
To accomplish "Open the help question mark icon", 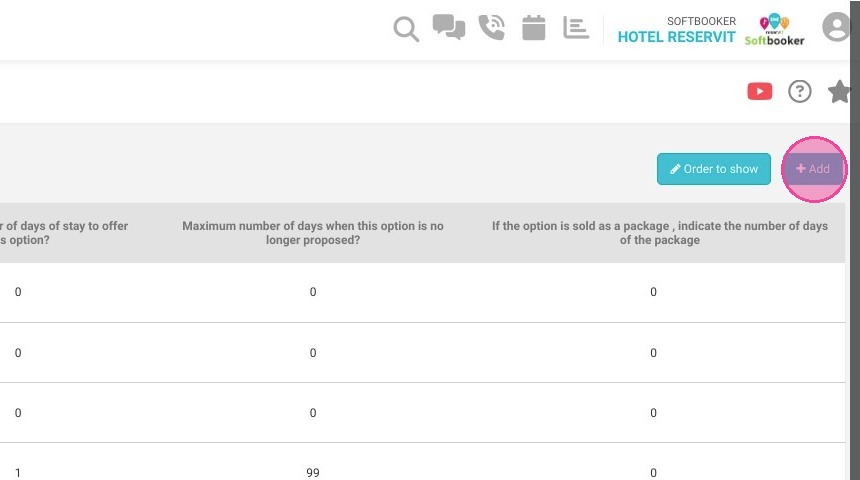I will [800, 91].
